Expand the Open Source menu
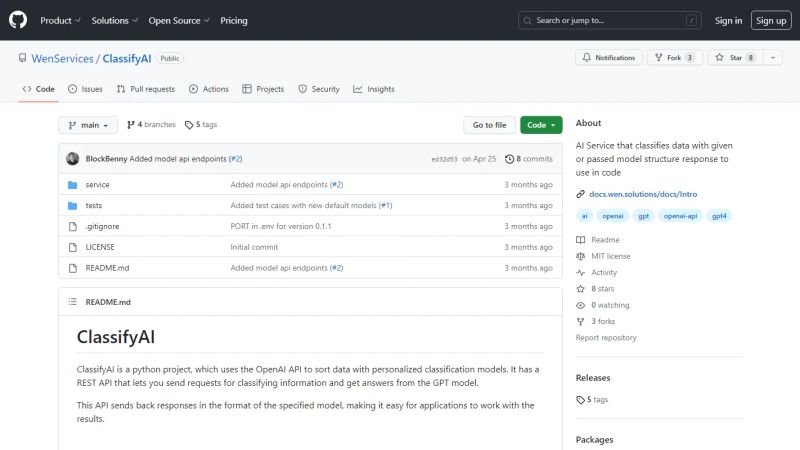 (x=179, y=20)
